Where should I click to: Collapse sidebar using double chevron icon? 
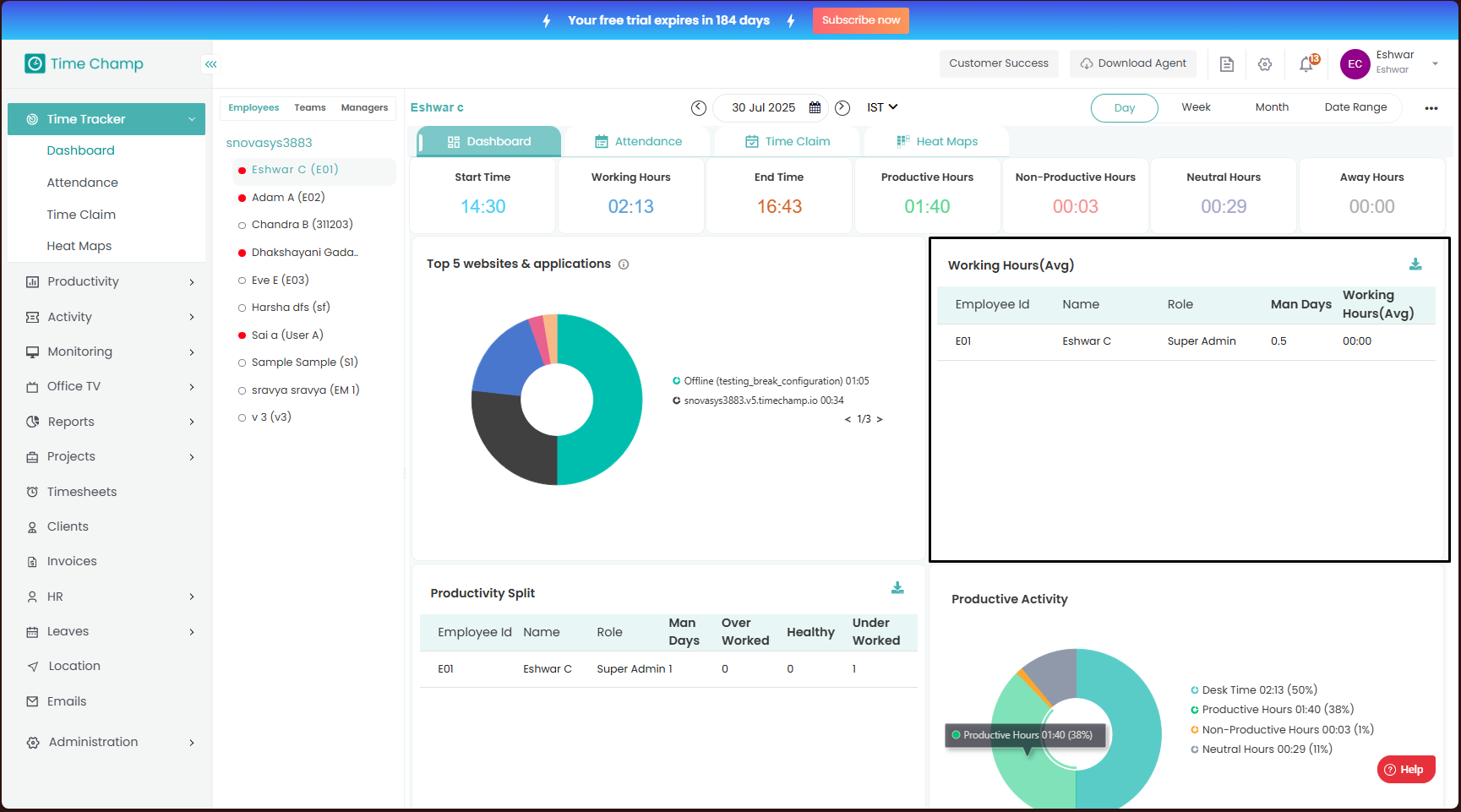click(x=211, y=64)
